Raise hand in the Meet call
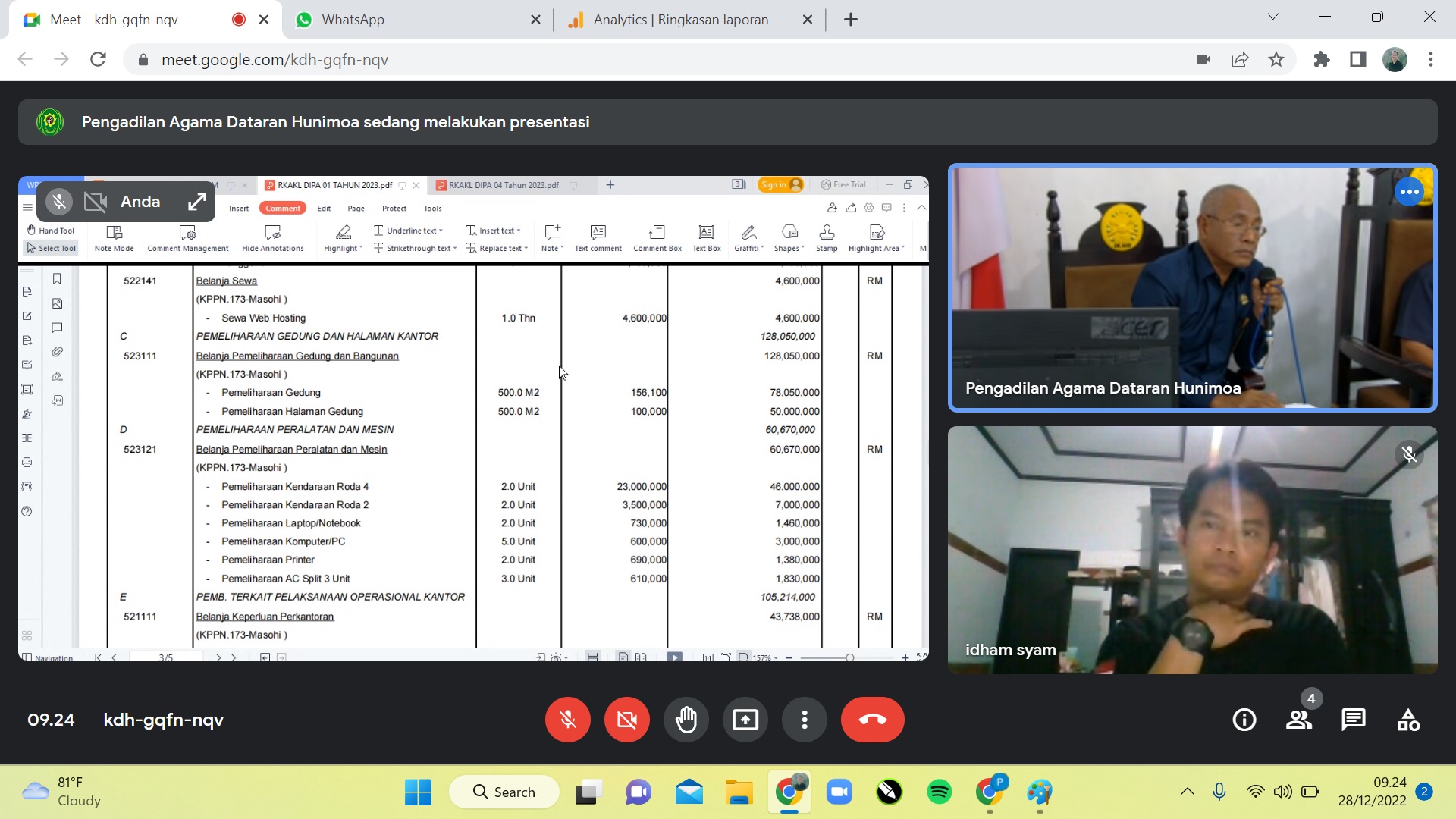The height and width of the screenshot is (819, 1456). pos(686,720)
